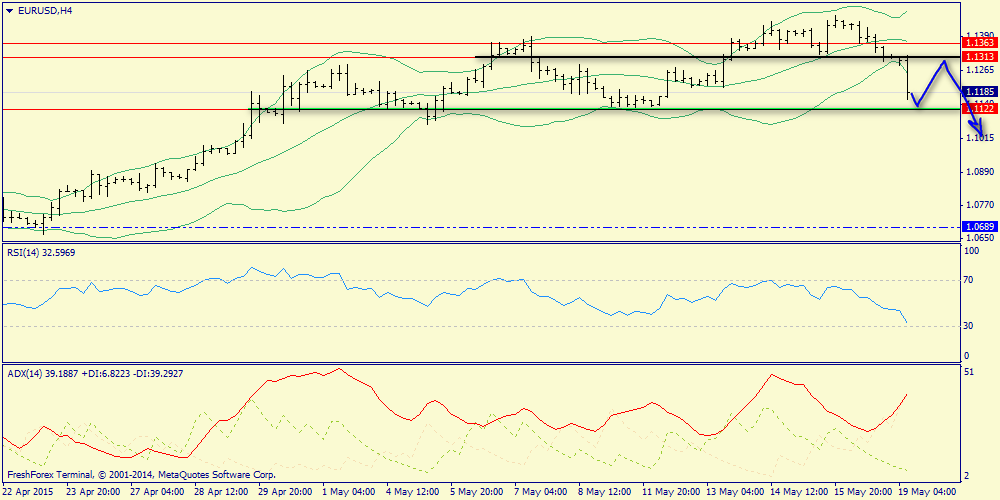Click the 1 May 04:00 time label
The height and width of the screenshot is (500, 1000).
click(347, 492)
